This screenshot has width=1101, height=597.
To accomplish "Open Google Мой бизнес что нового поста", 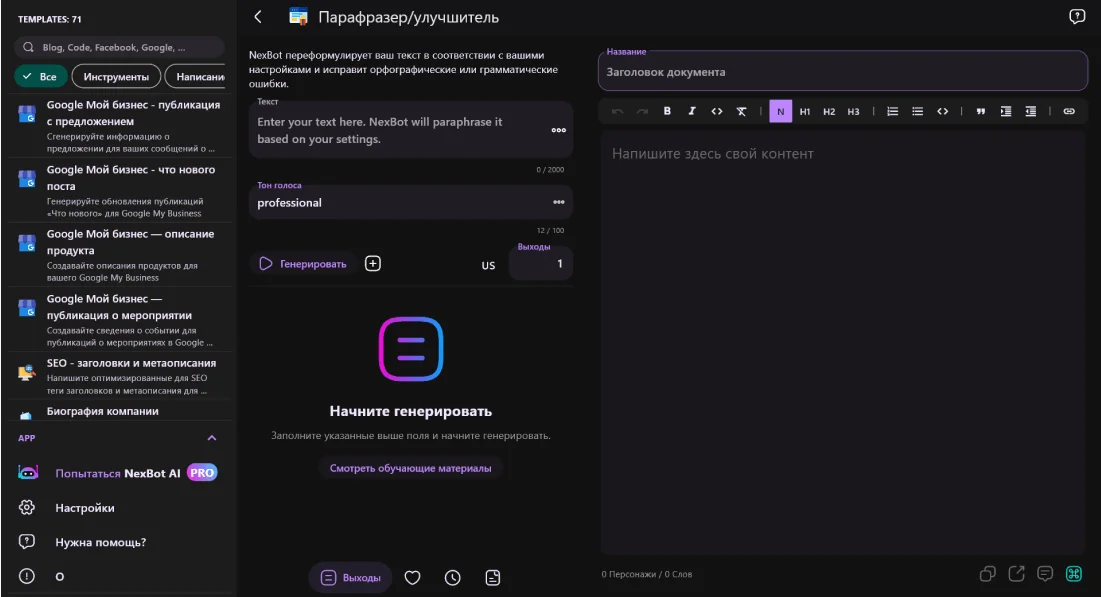I will [x=121, y=190].
